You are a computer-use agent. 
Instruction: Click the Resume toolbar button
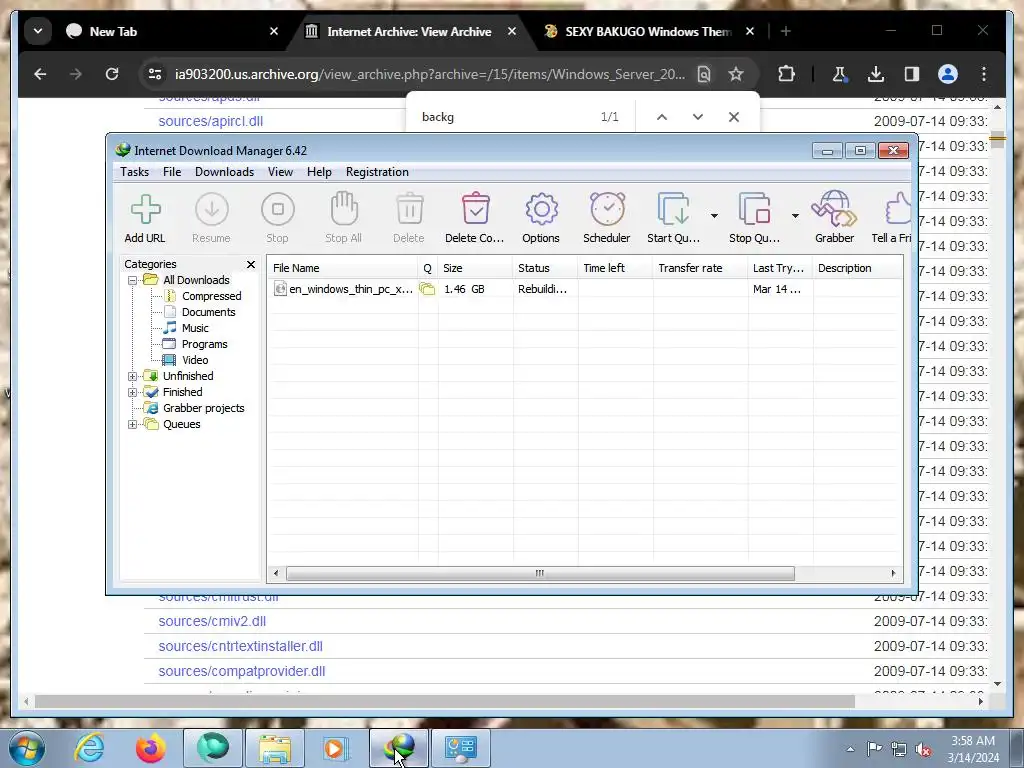[x=211, y=218]
